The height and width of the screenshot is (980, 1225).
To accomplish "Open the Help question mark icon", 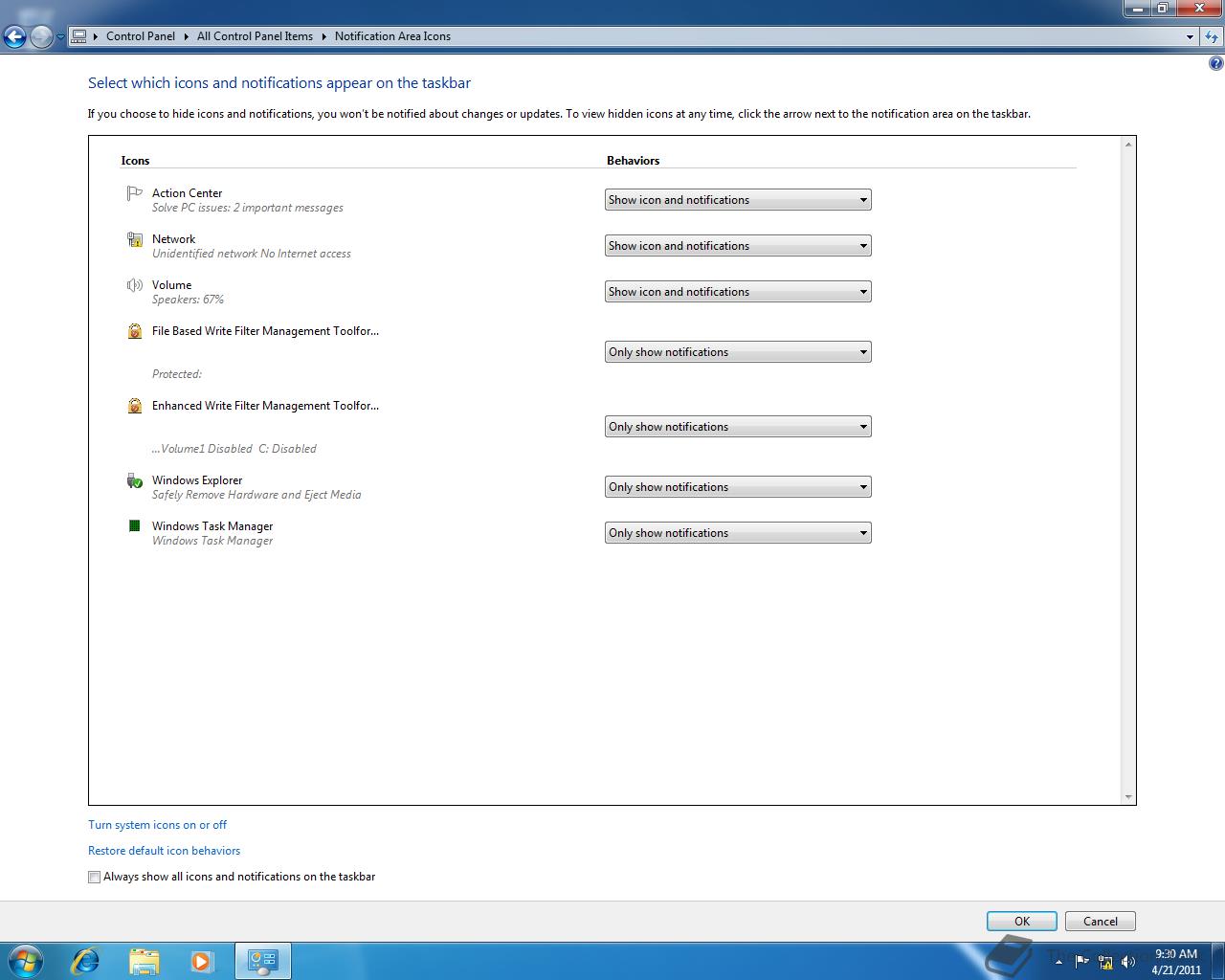I will [x=1215, y=64].
